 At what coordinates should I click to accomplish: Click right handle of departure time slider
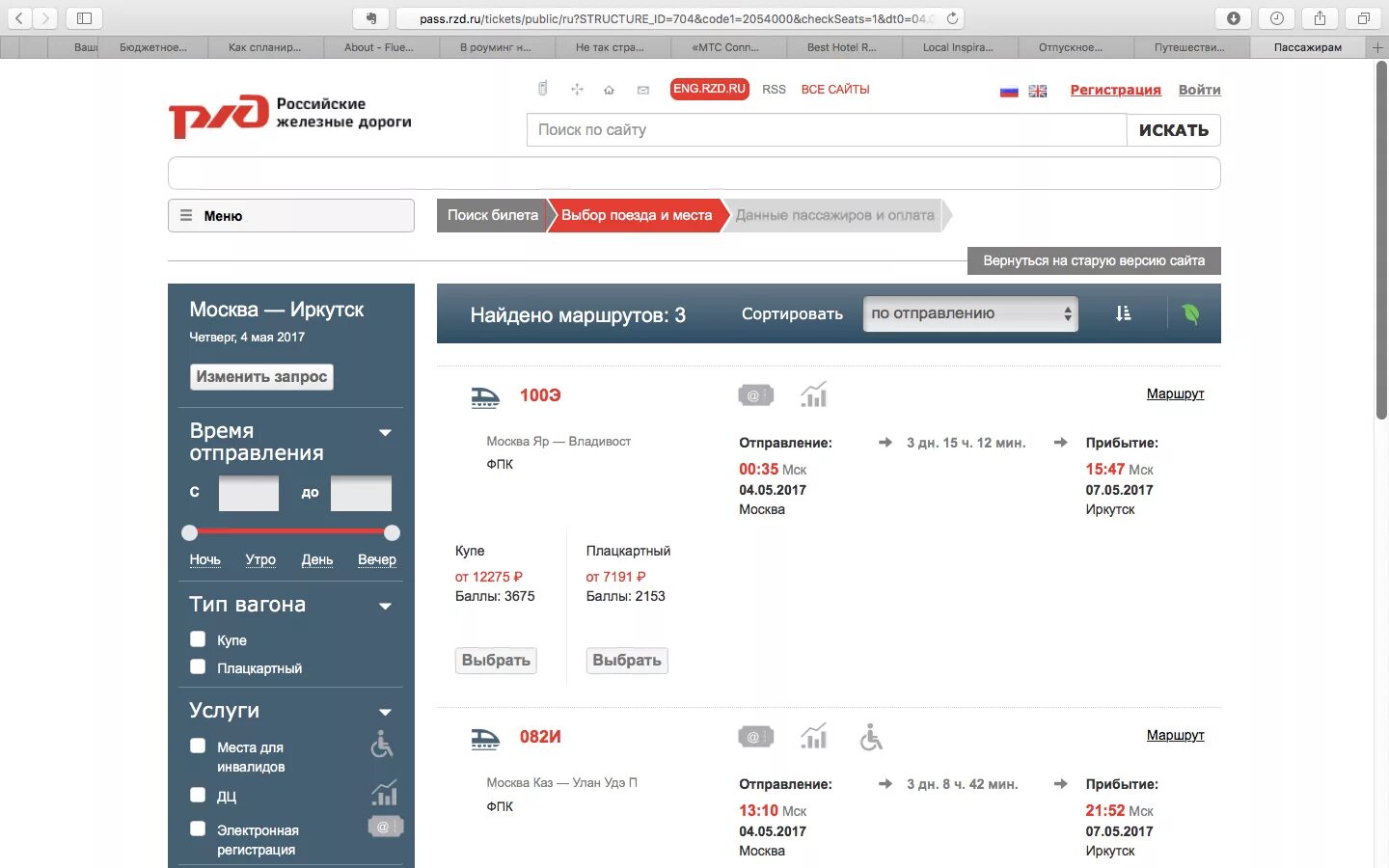tap(392, 532)
